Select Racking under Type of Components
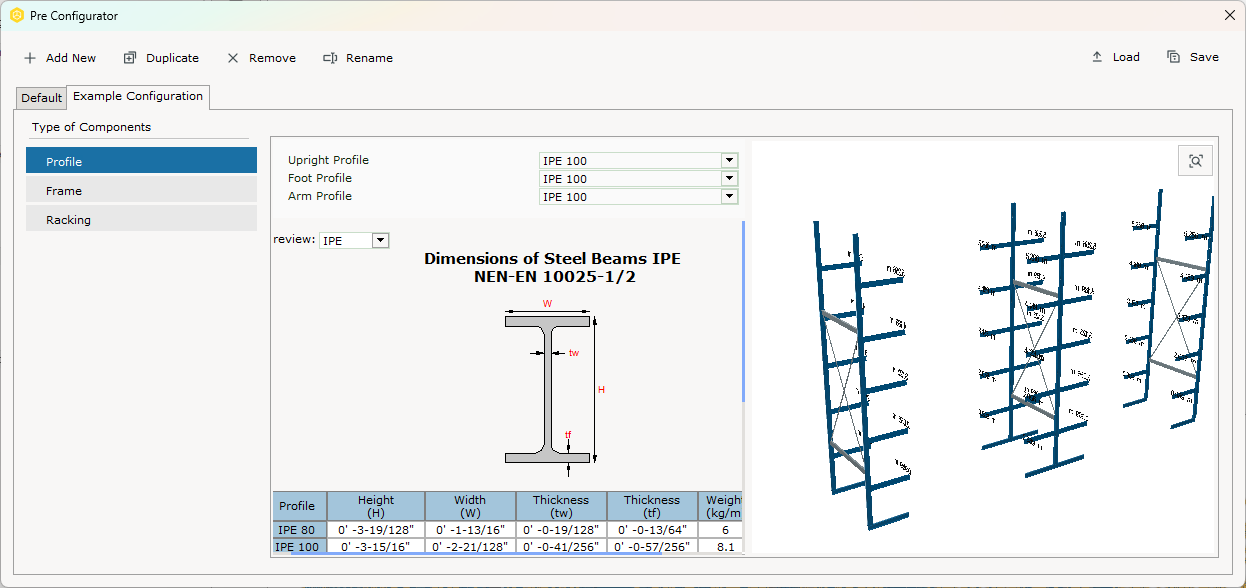This screenshot has width=1246, height=588. point(141,219)
